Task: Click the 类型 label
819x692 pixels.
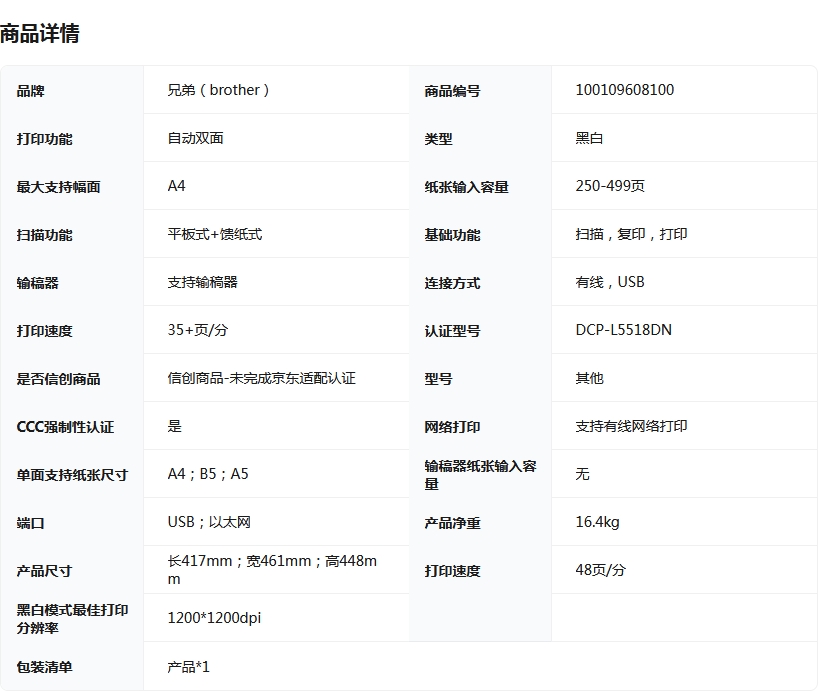Action: click(x=438, y=139)
